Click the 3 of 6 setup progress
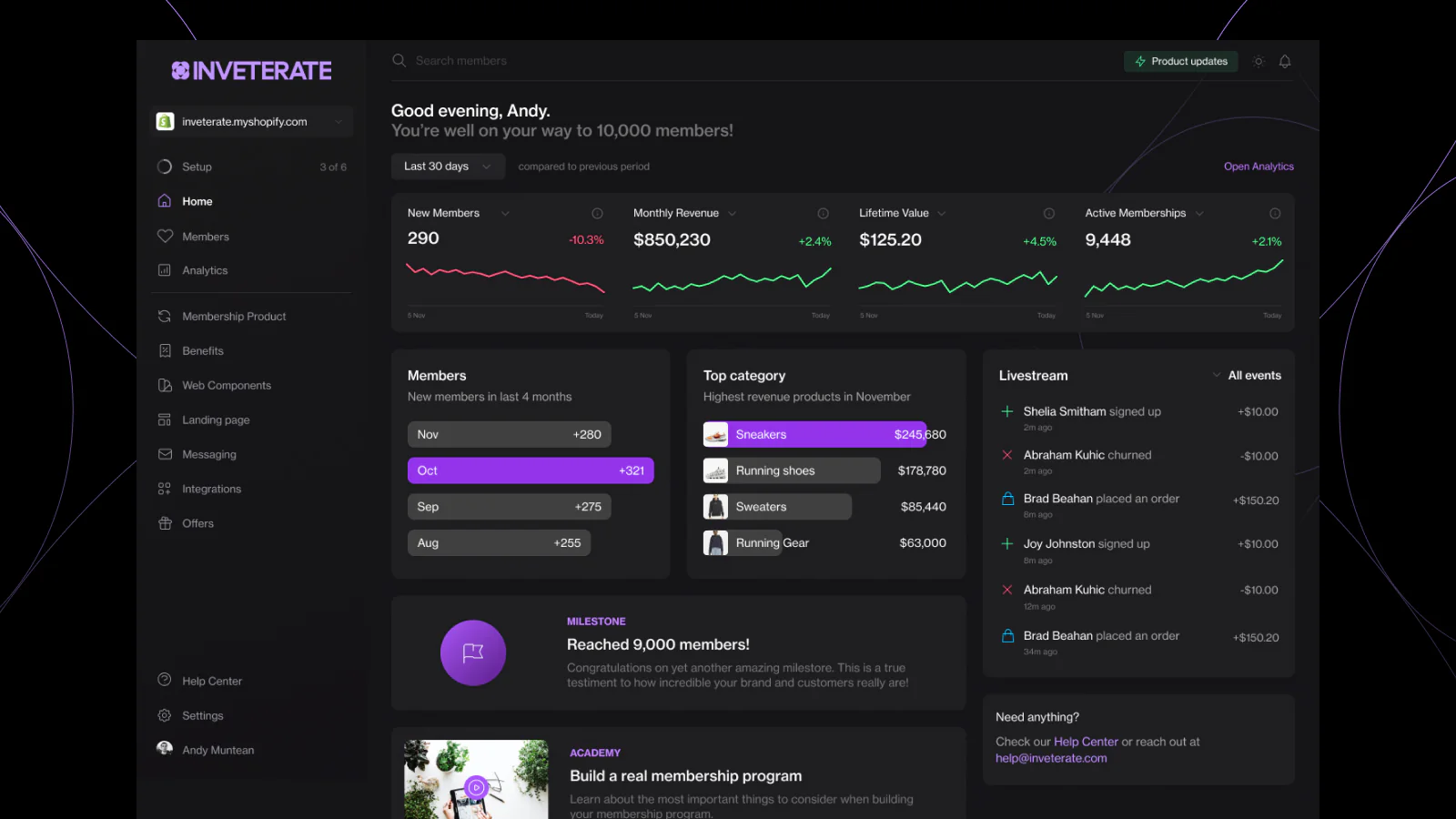 click(333, 167)
